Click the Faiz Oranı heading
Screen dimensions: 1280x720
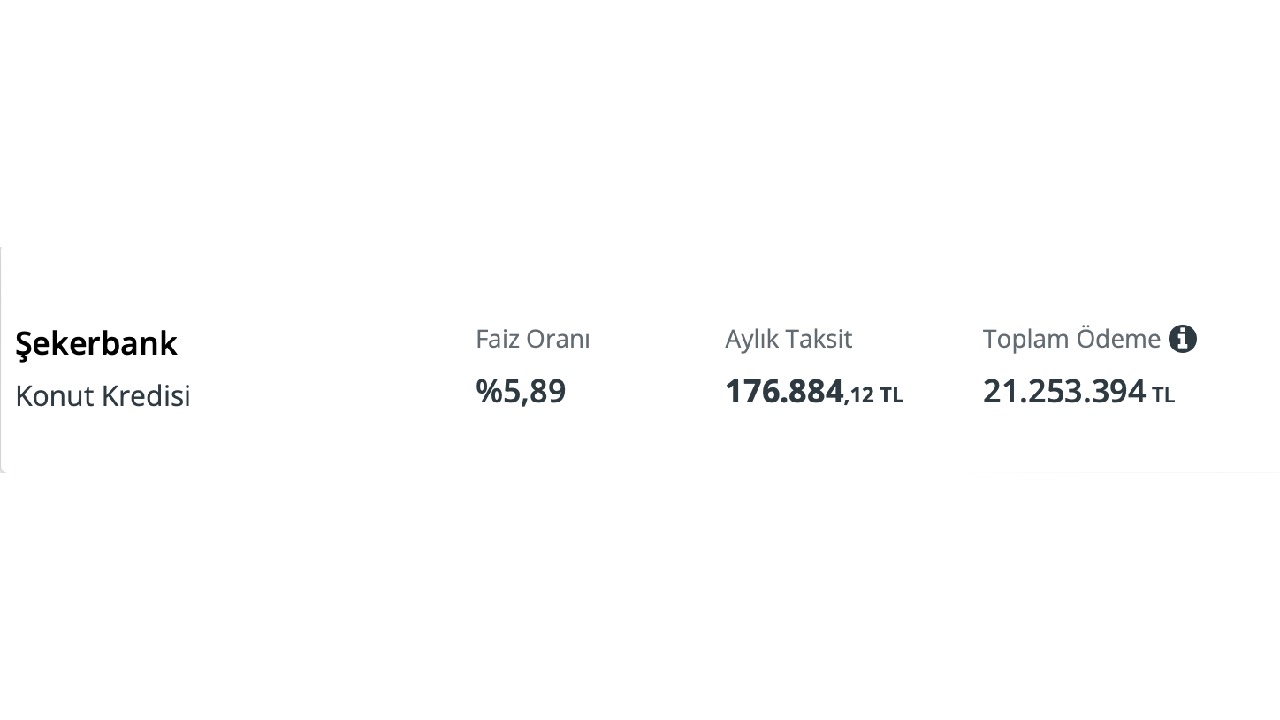pos(533,339)
